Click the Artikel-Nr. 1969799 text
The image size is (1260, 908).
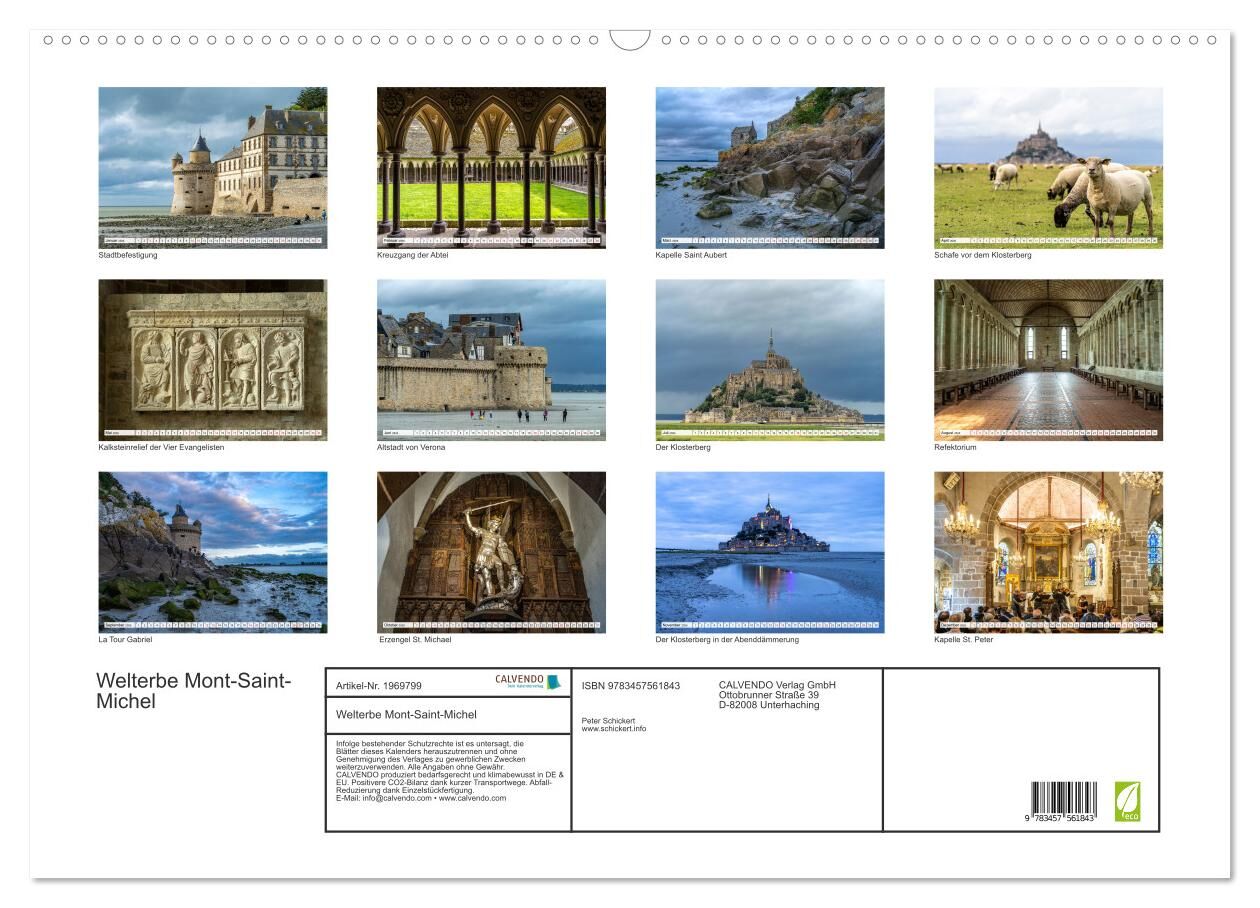pyautogui.click(x=379, y=686)
